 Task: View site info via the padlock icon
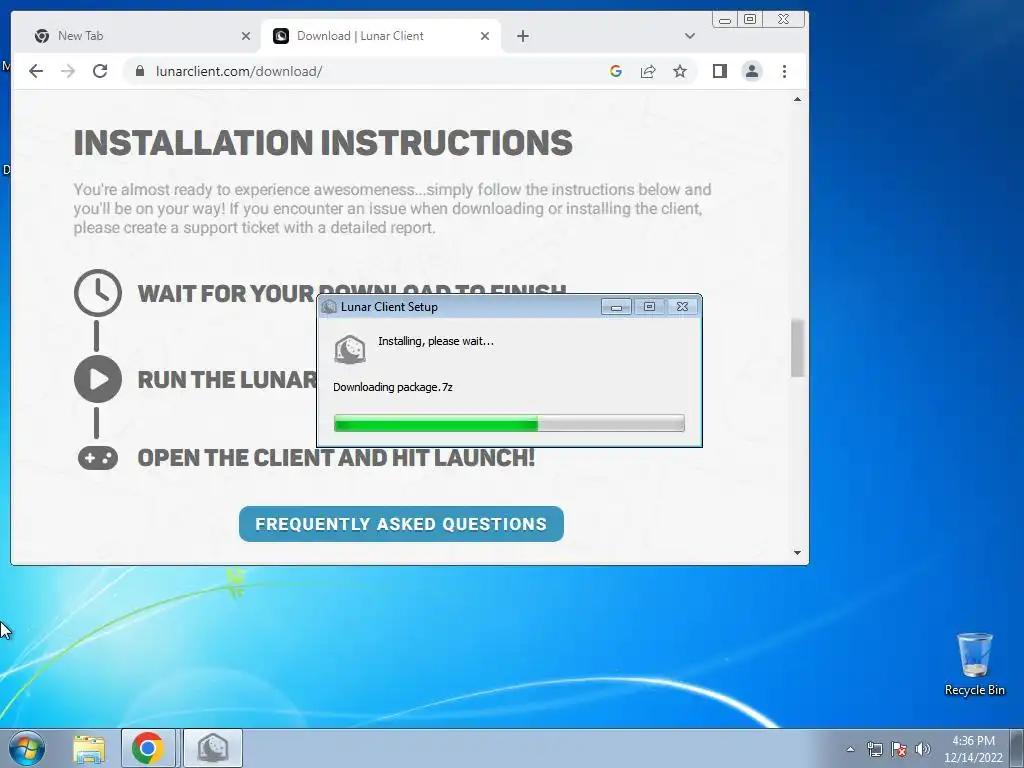(x=139, y=71)
